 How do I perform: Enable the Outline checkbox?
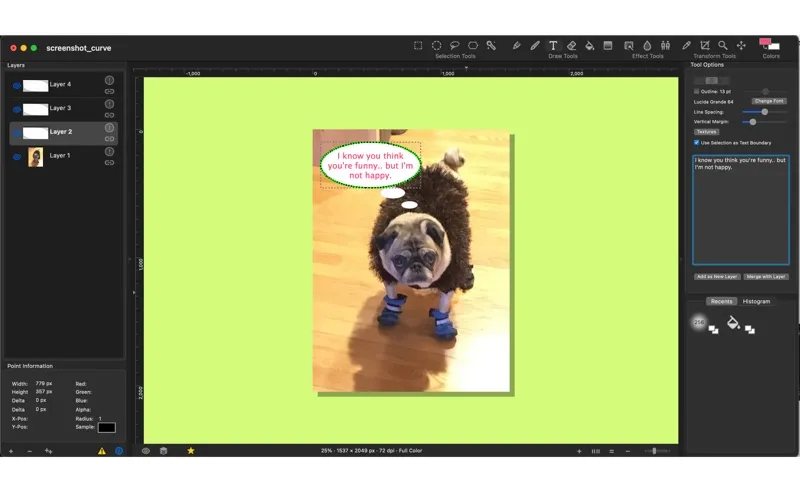point(696,91)
